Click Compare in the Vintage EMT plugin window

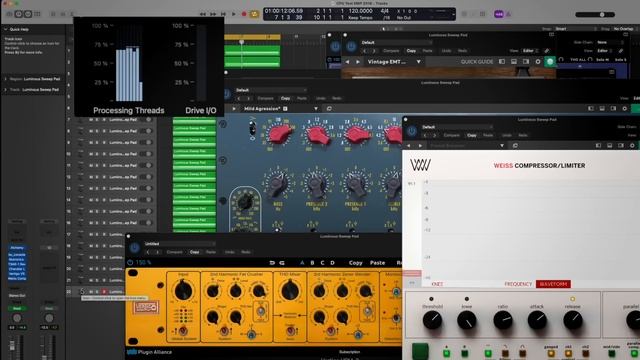[391, 51]
